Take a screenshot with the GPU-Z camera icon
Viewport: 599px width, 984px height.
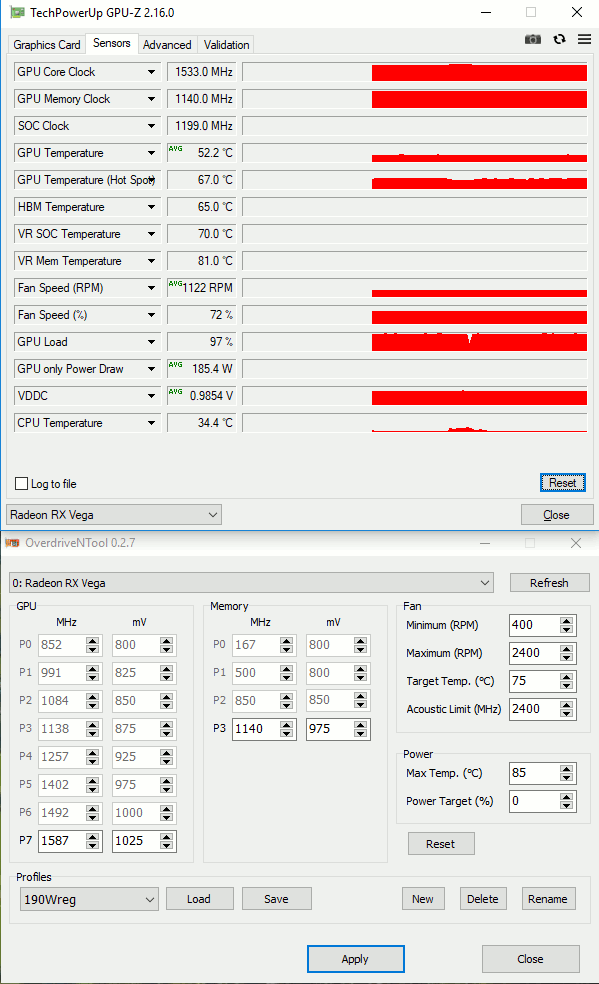point(533,40)
